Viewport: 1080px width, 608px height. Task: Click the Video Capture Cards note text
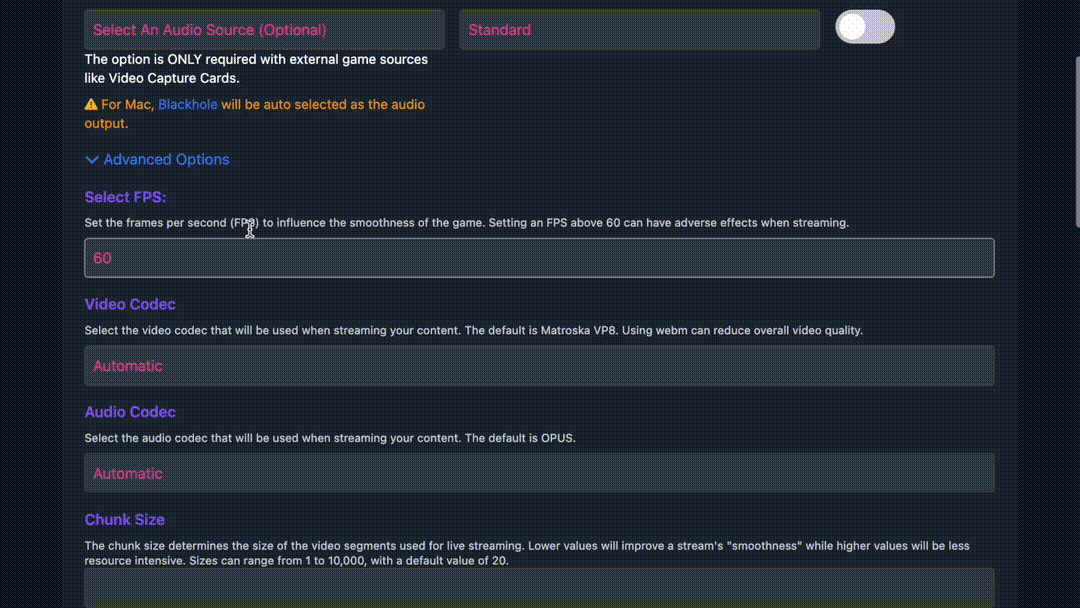(x=256, y=68)
